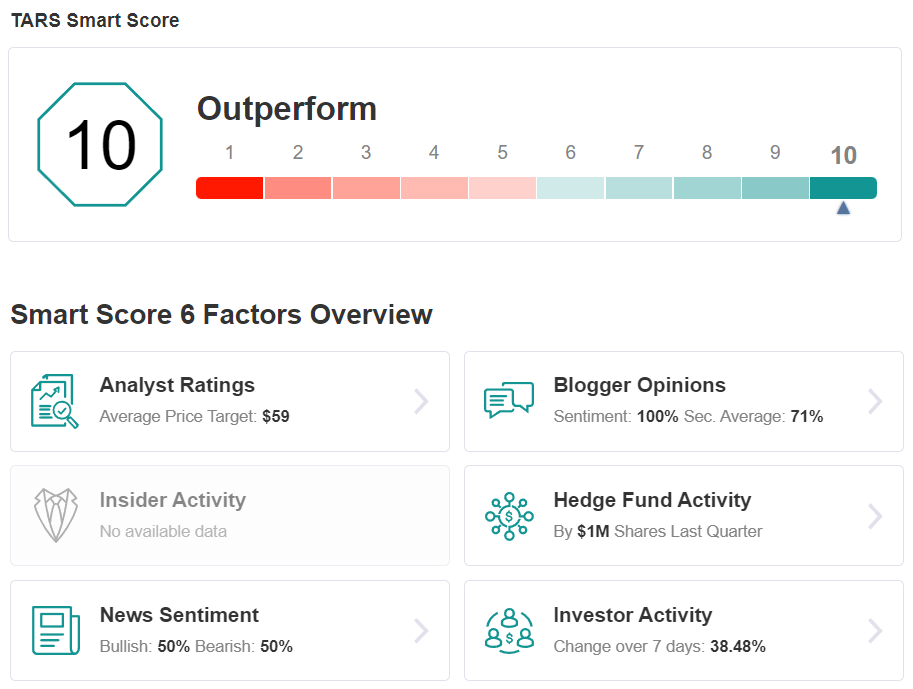
Task: Open Investor Activity chevron arrow
Action: 875,631
